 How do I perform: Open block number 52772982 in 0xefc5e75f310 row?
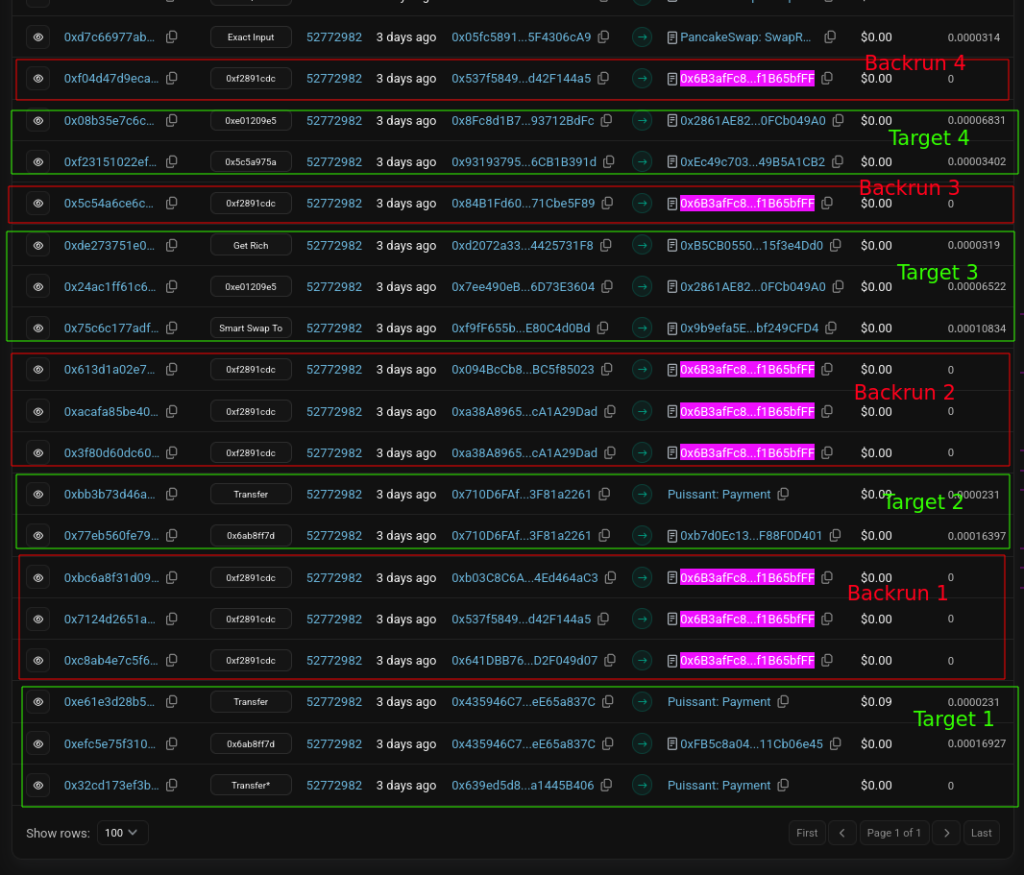pos(334,744)
